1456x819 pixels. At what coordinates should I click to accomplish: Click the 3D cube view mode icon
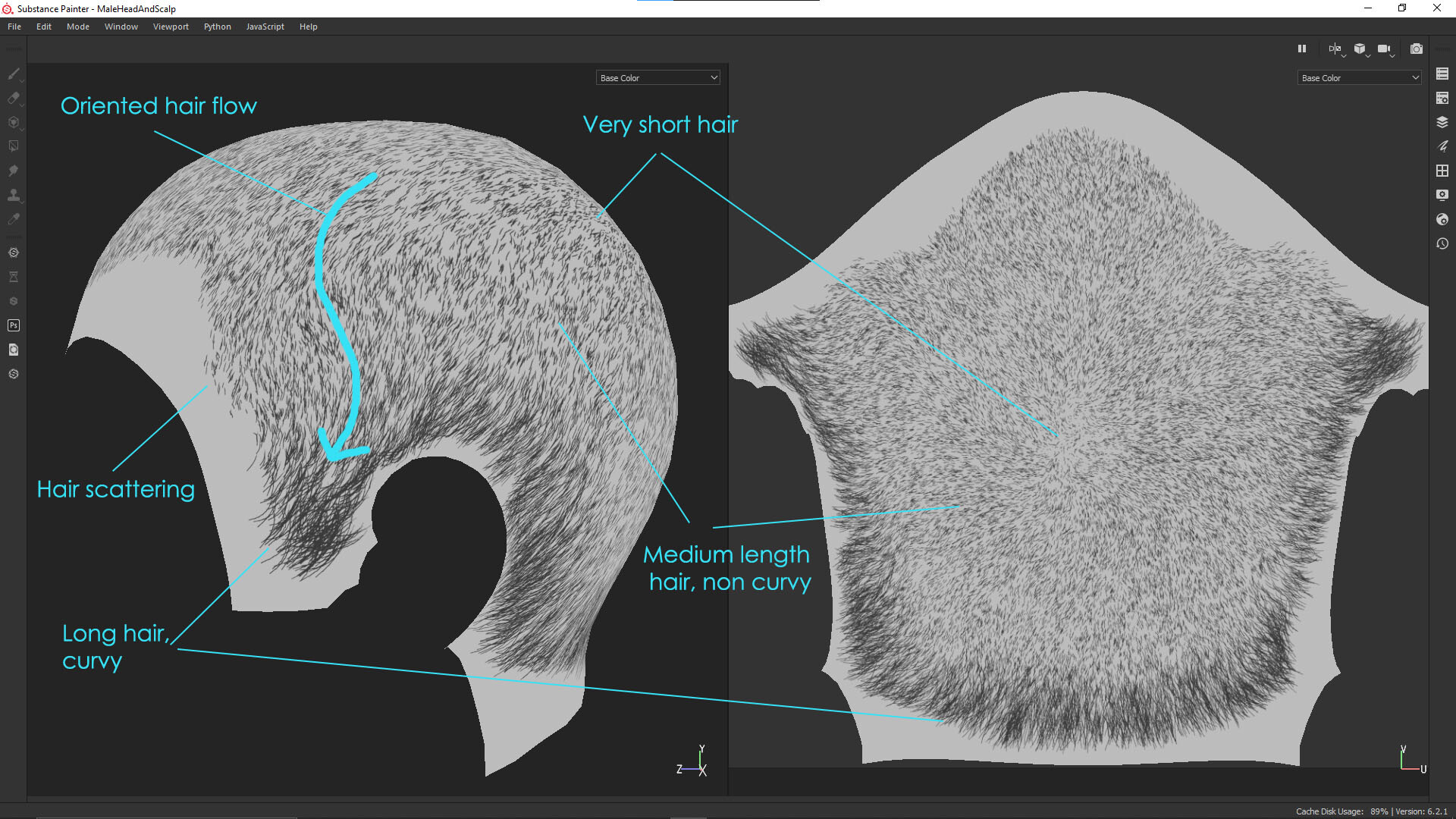click(1360, 49)
